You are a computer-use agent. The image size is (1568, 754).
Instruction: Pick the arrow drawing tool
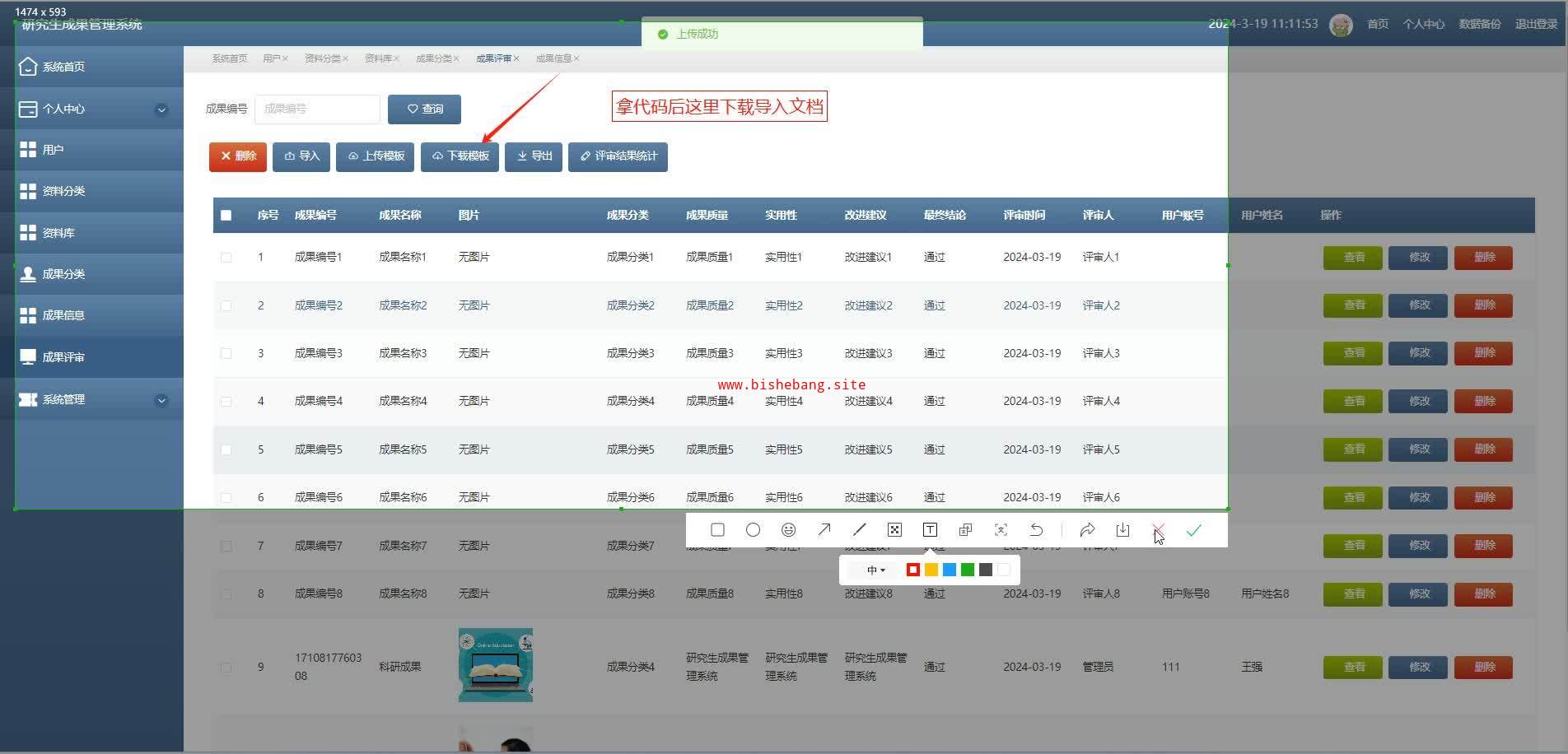(824, 530)
